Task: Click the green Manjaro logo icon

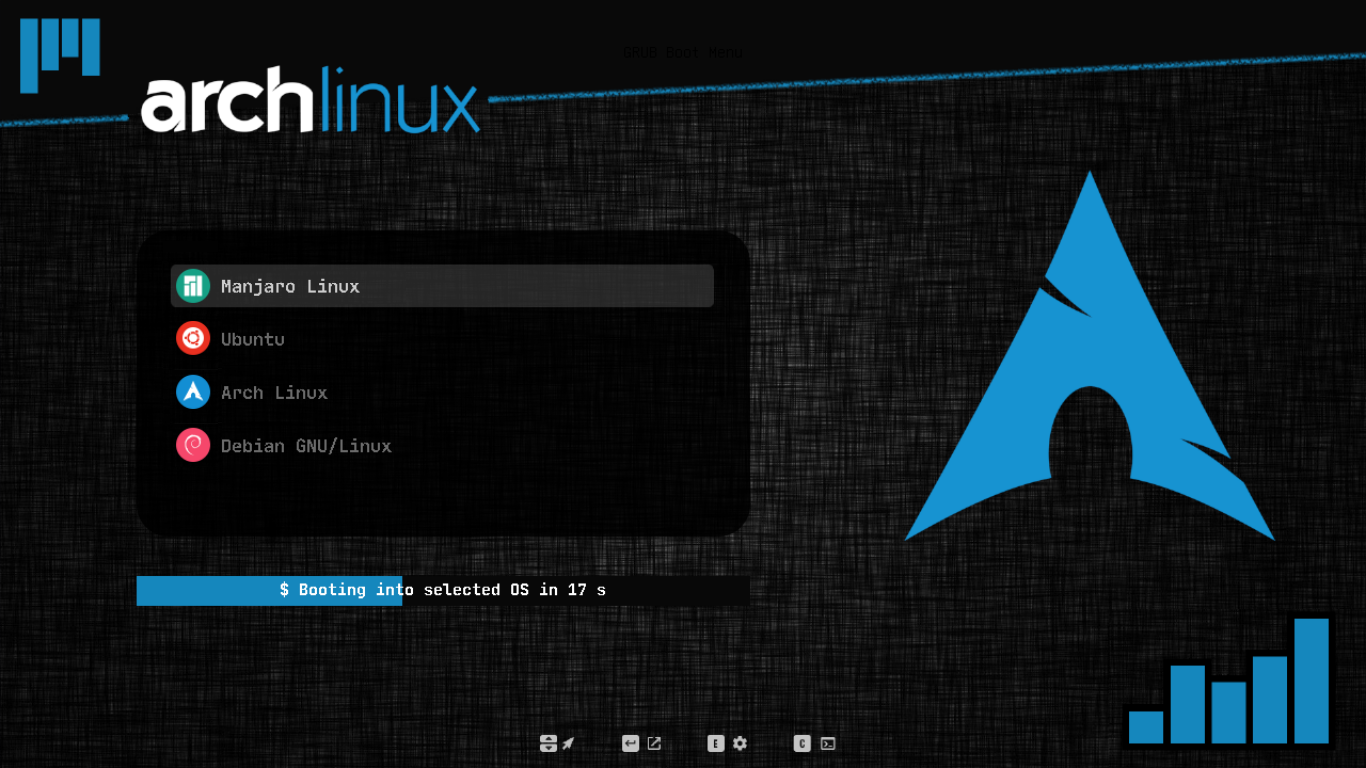Action: click(x=193, y=286)
